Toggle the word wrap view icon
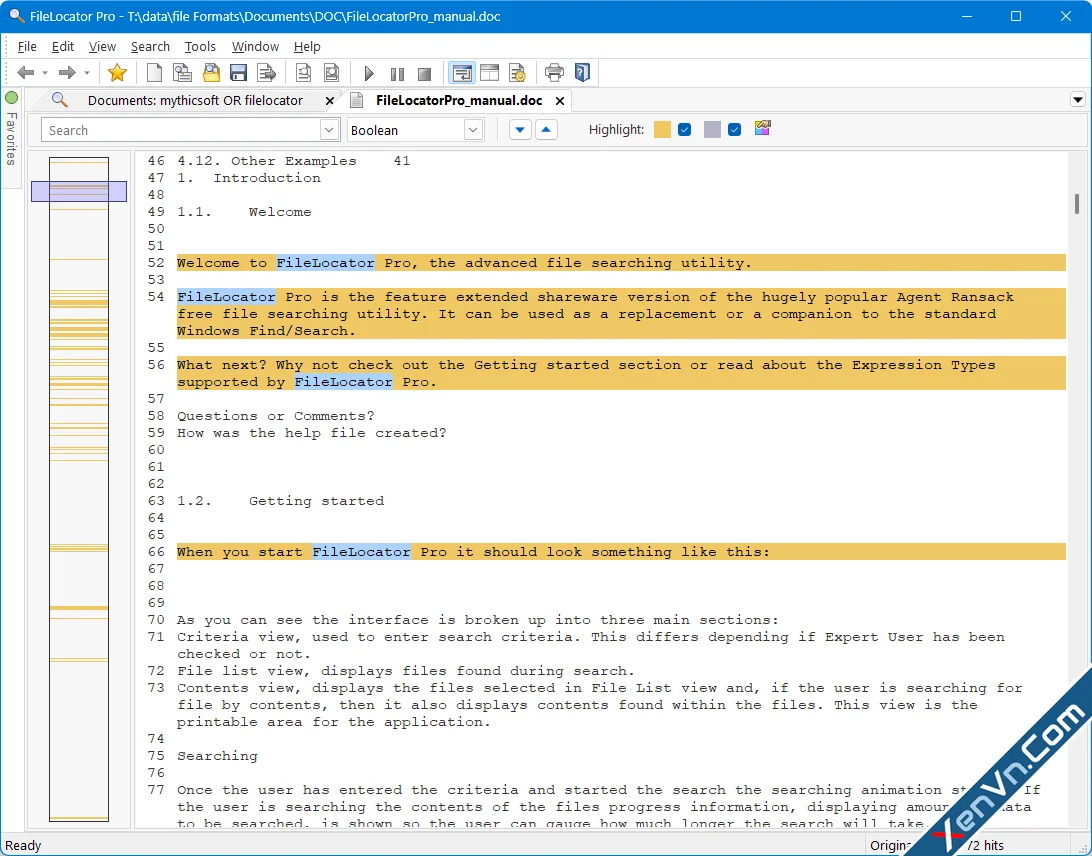The height and width of the screenshot is (856, 1092). pyautogui.click(x=461, y=72)
